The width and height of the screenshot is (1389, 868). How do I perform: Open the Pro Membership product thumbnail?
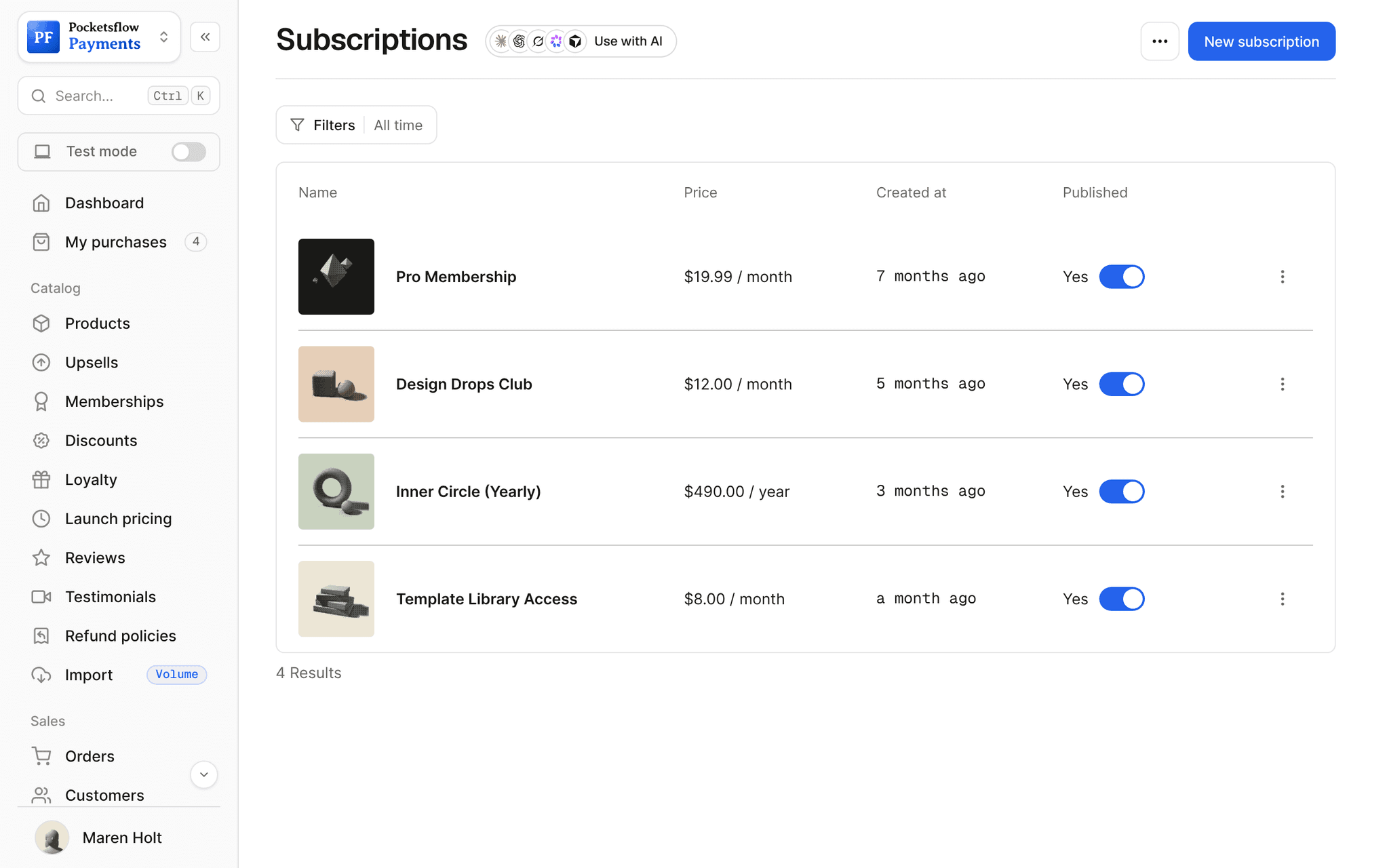(336, 277)
